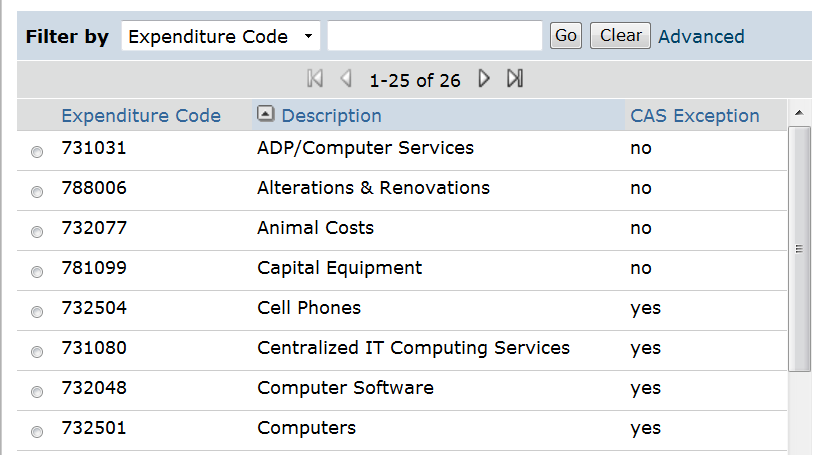Sort by CAS Exception column header
This screenshot has height=455, width=814.
pyautogui.click(x=694, y=116)
